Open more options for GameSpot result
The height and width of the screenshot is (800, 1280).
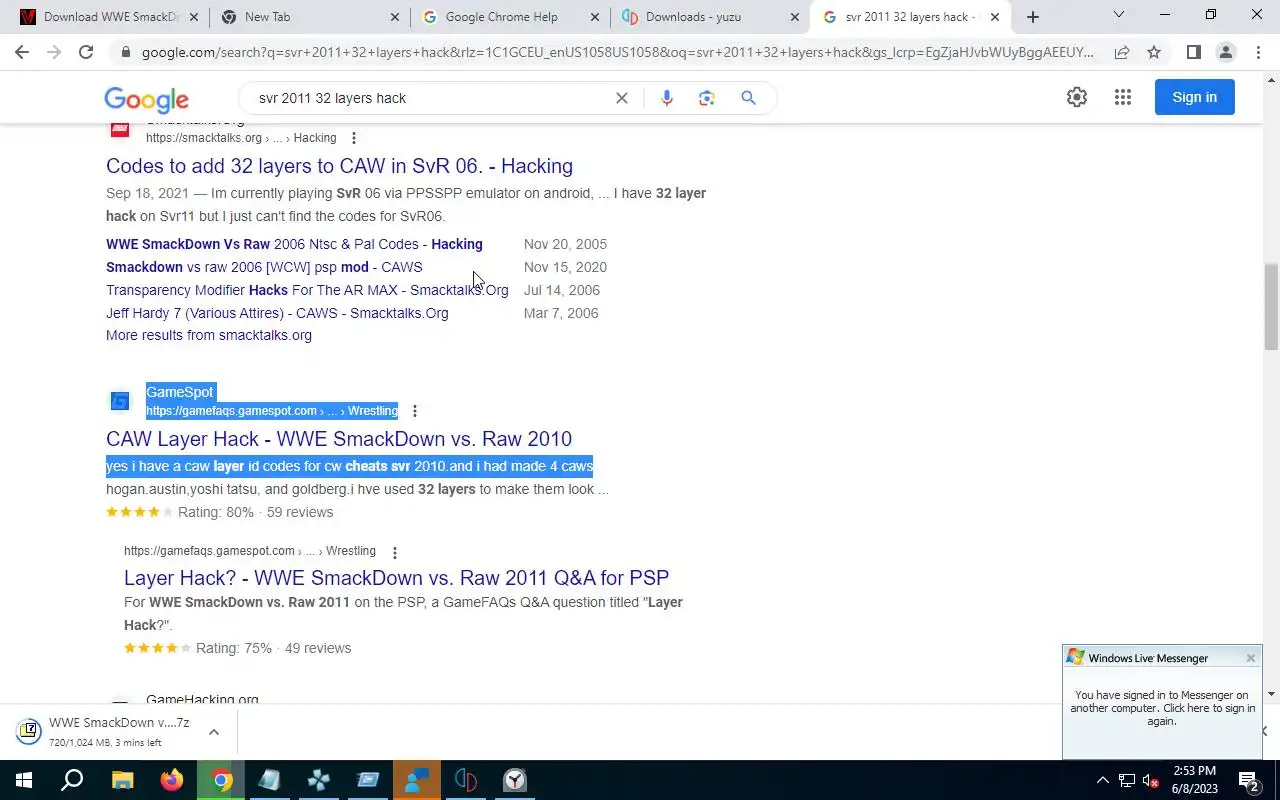[414, 411]
